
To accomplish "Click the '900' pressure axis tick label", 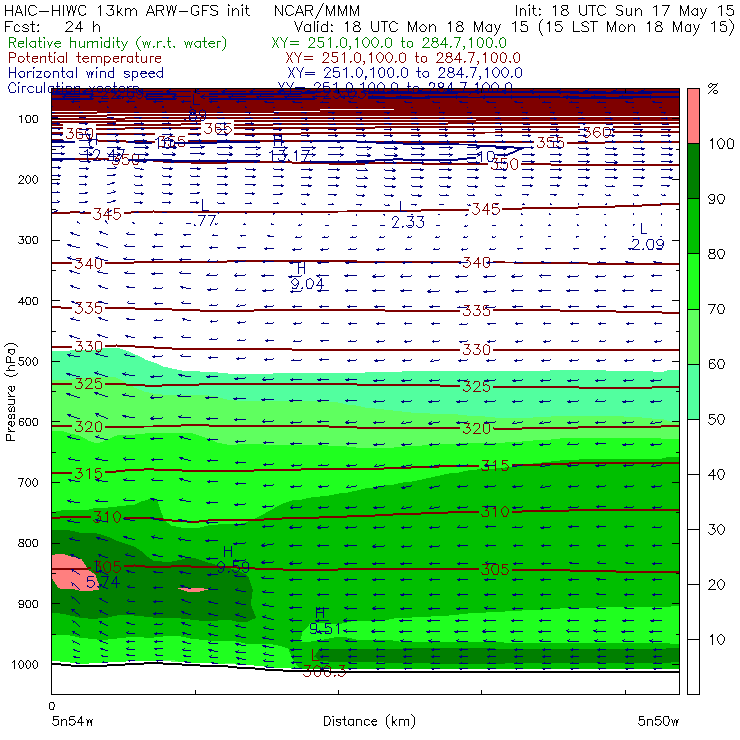I will [x=28, y=604].
